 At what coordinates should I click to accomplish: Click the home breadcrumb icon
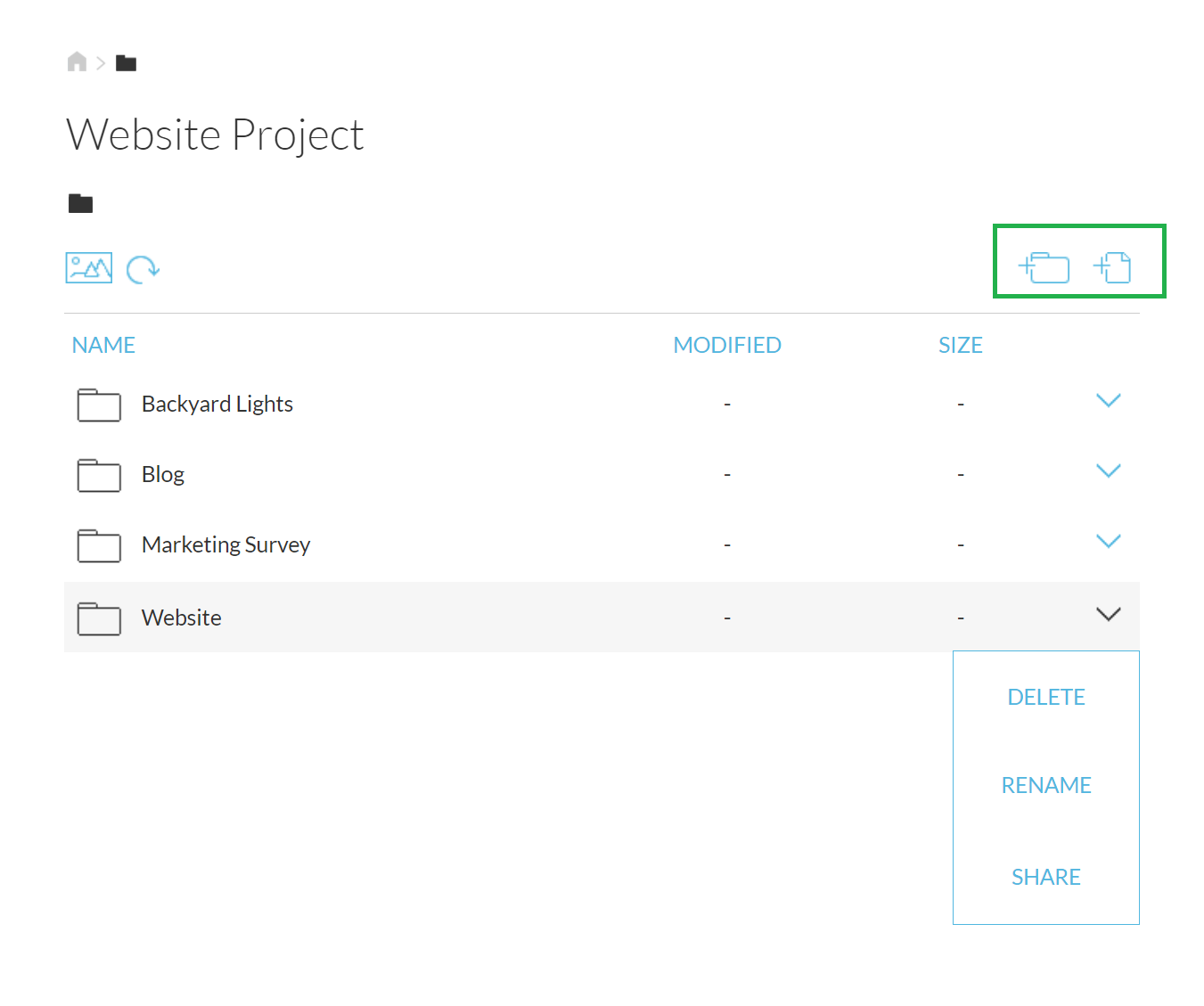(x=78, y=61)
